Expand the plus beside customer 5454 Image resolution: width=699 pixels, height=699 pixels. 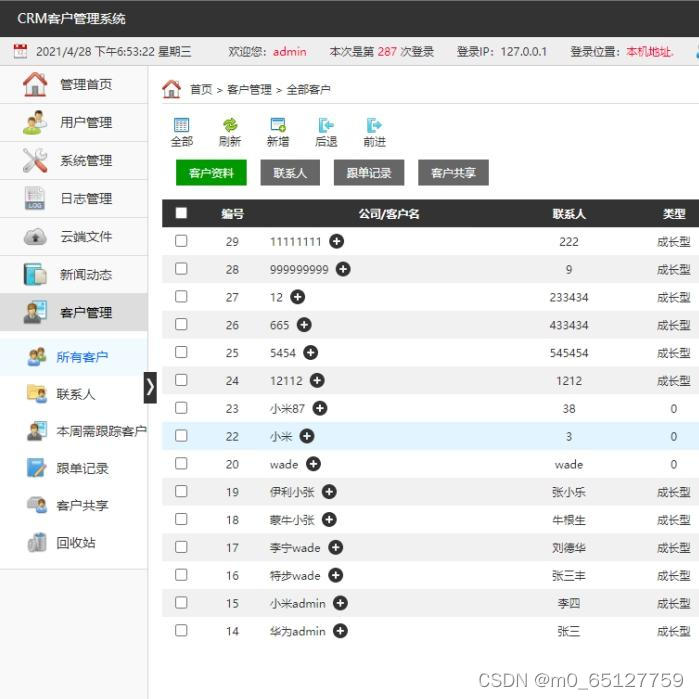click(311, 353)
